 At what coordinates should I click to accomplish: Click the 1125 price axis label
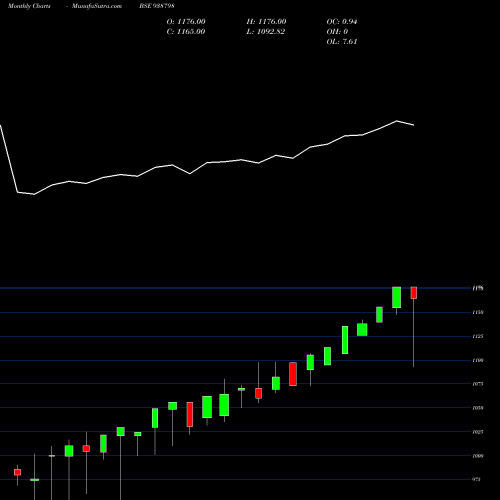[478, 336]
